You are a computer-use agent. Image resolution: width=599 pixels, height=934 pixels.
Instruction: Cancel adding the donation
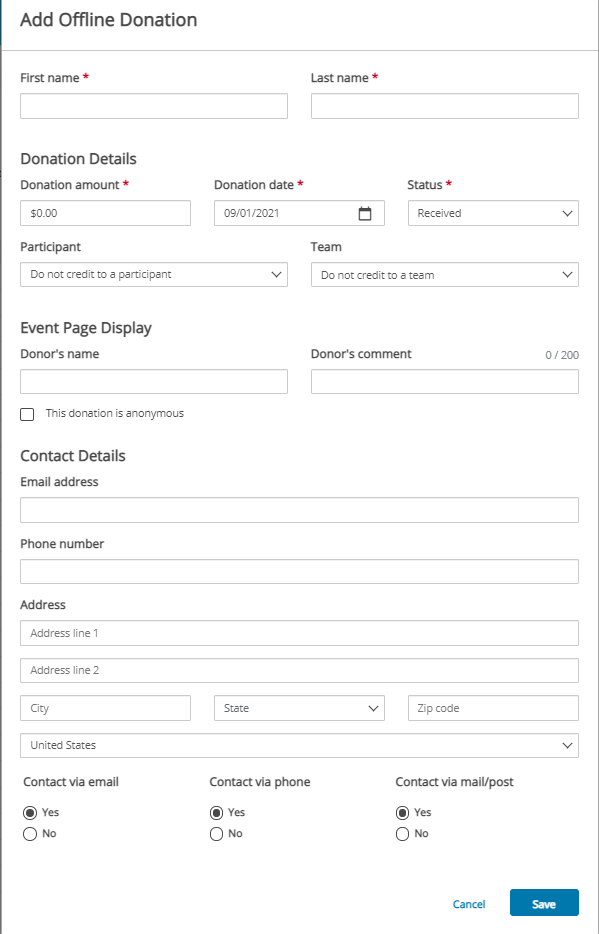(x=469, y=904)
